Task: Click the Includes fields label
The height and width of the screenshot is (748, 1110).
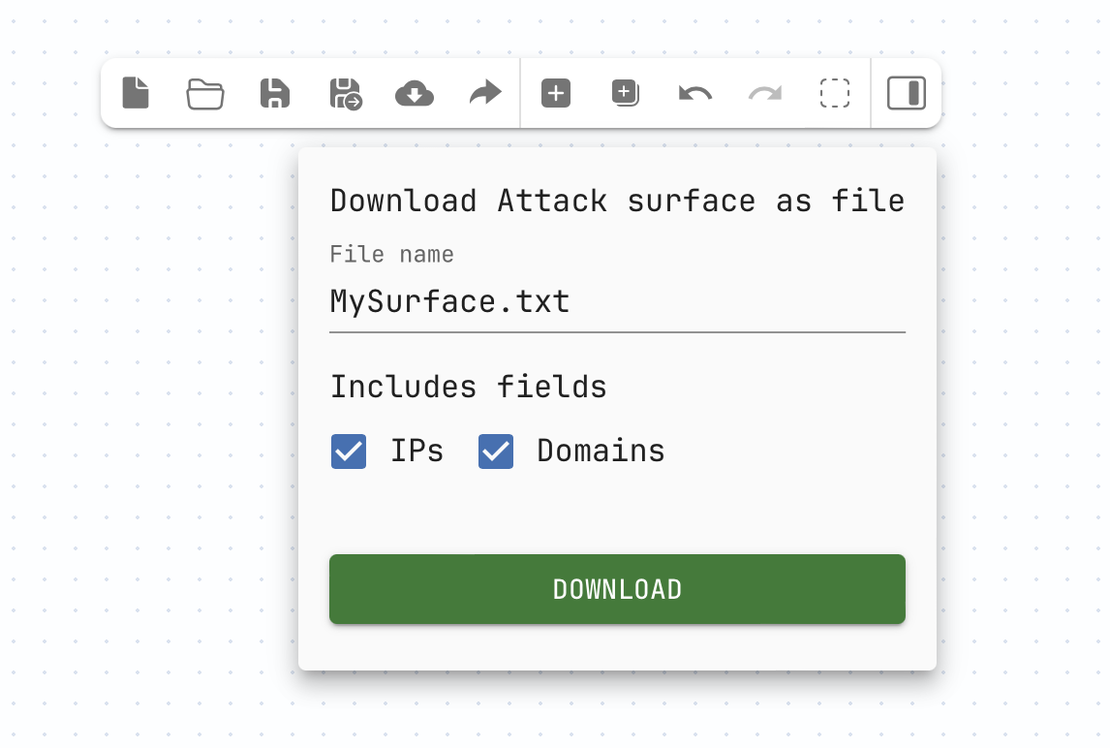Action: (468, 387)
